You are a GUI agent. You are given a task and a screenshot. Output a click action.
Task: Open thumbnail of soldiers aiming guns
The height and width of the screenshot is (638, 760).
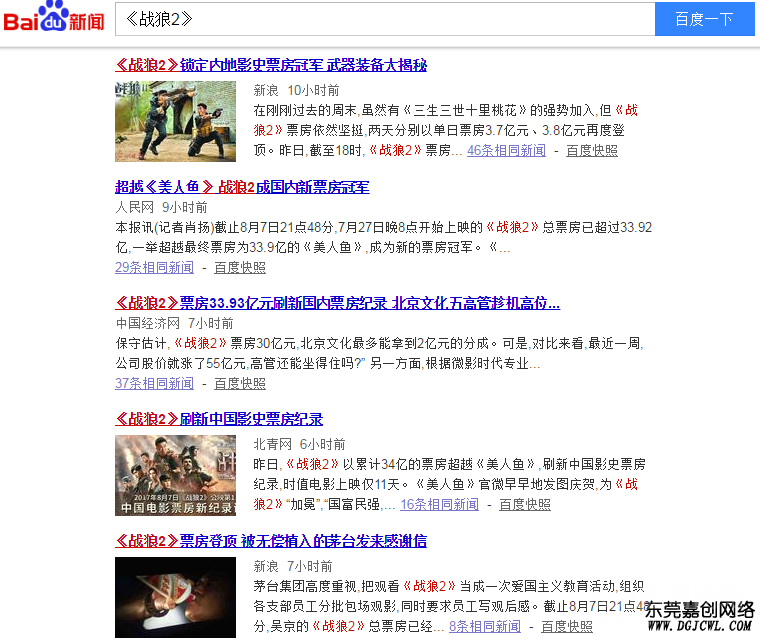point(175,121)
